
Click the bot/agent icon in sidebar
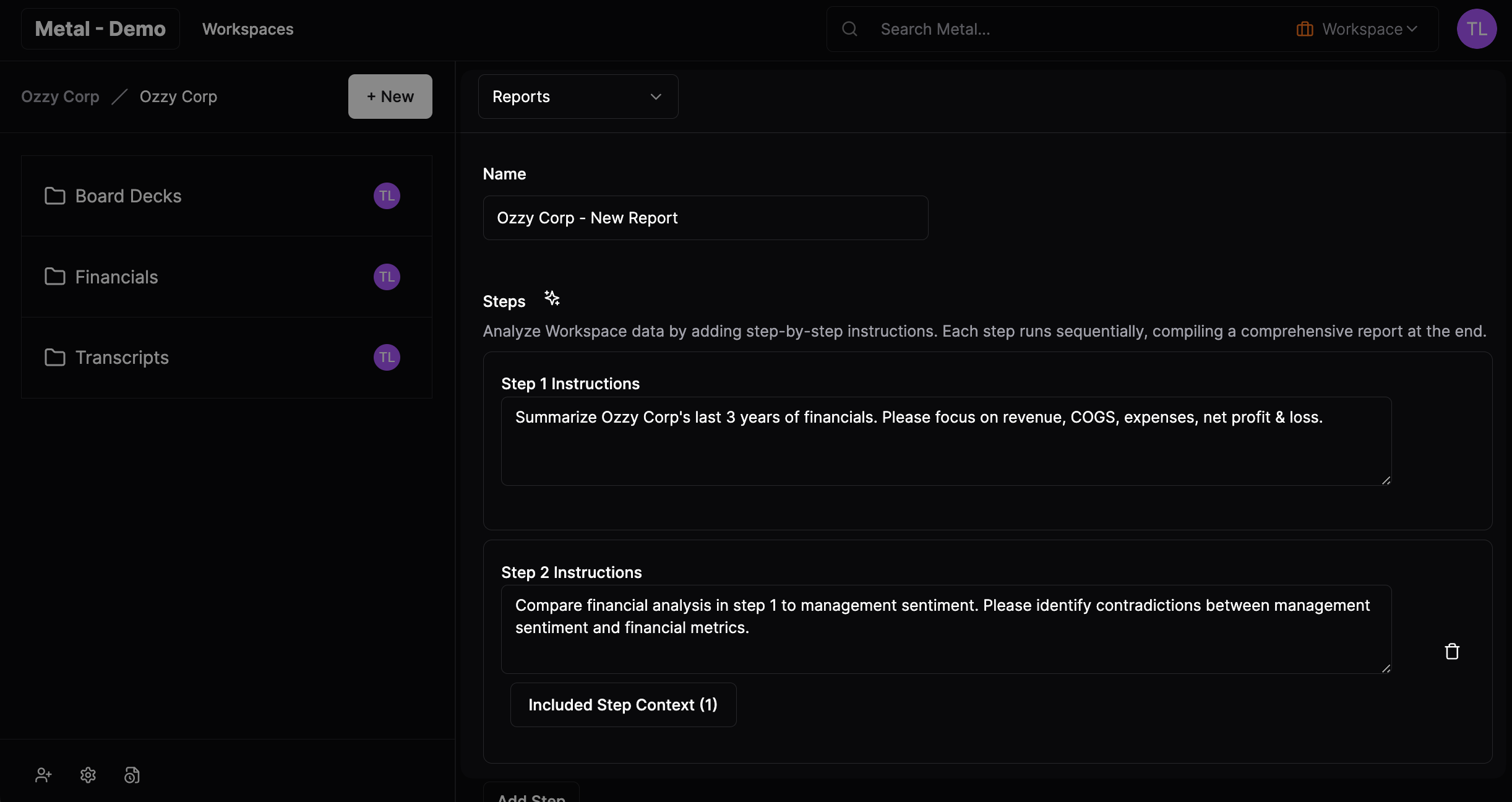131,774
